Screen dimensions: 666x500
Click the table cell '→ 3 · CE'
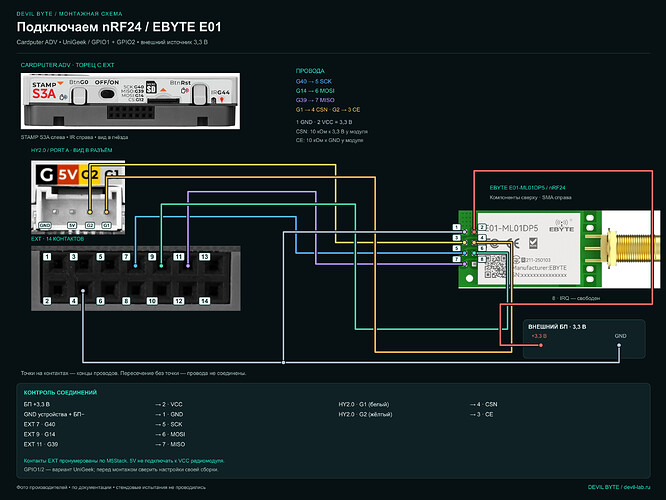481,414
